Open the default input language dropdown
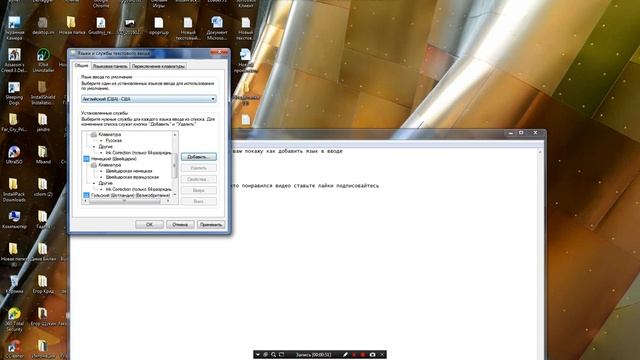The image size is (640, 360). click(149, 99)
